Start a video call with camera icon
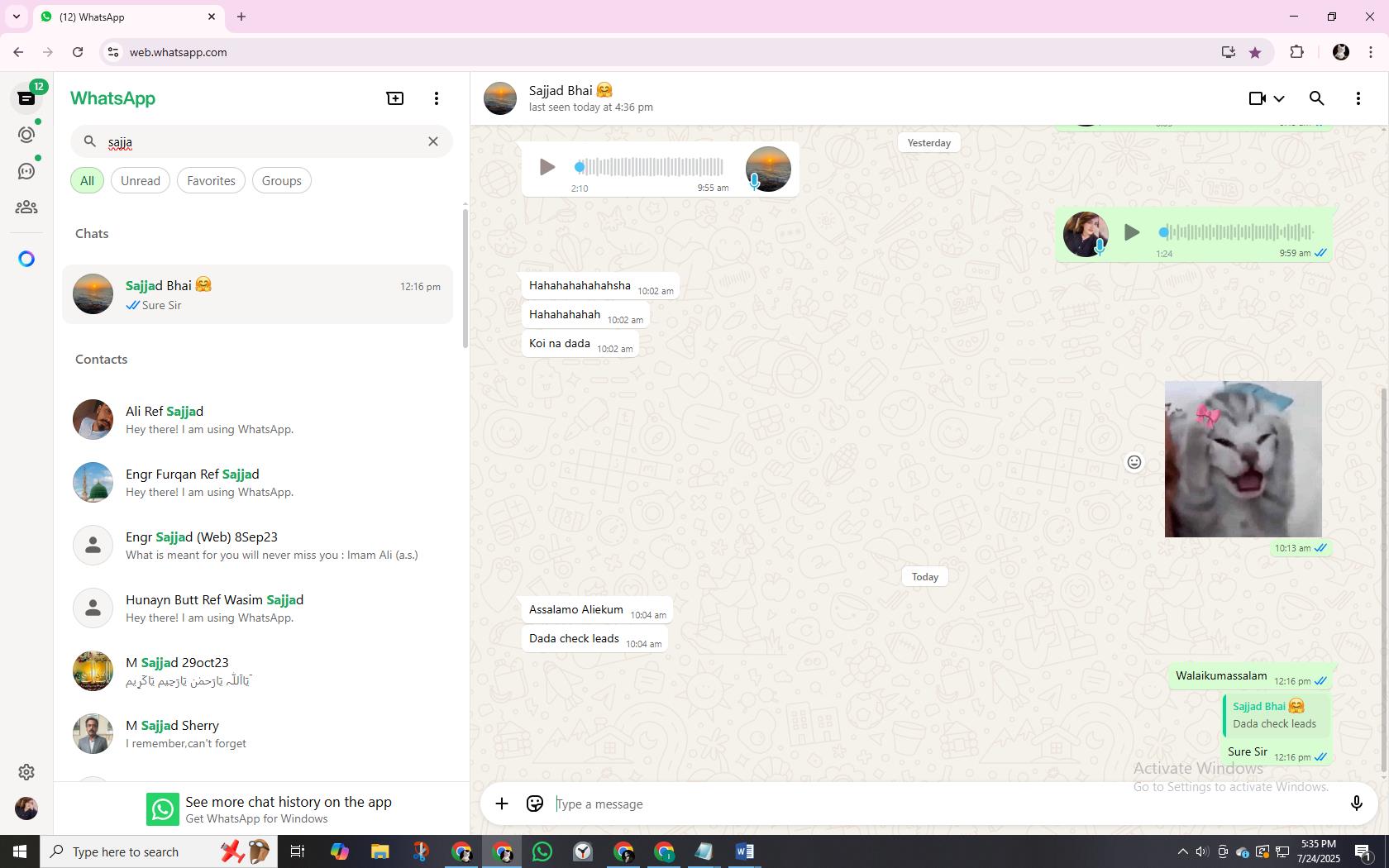This screenshot has height=868, width=1389. tap(1257, 98)
